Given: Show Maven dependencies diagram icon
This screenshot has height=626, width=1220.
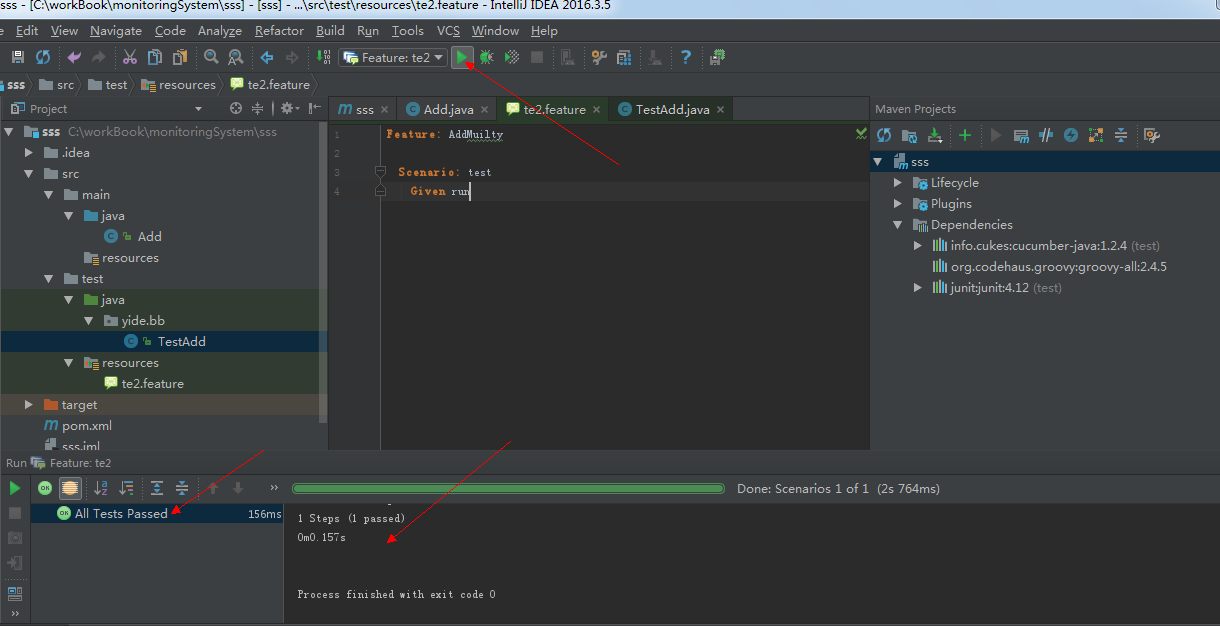Looking at the screenshot, I should coord(1096,135).
